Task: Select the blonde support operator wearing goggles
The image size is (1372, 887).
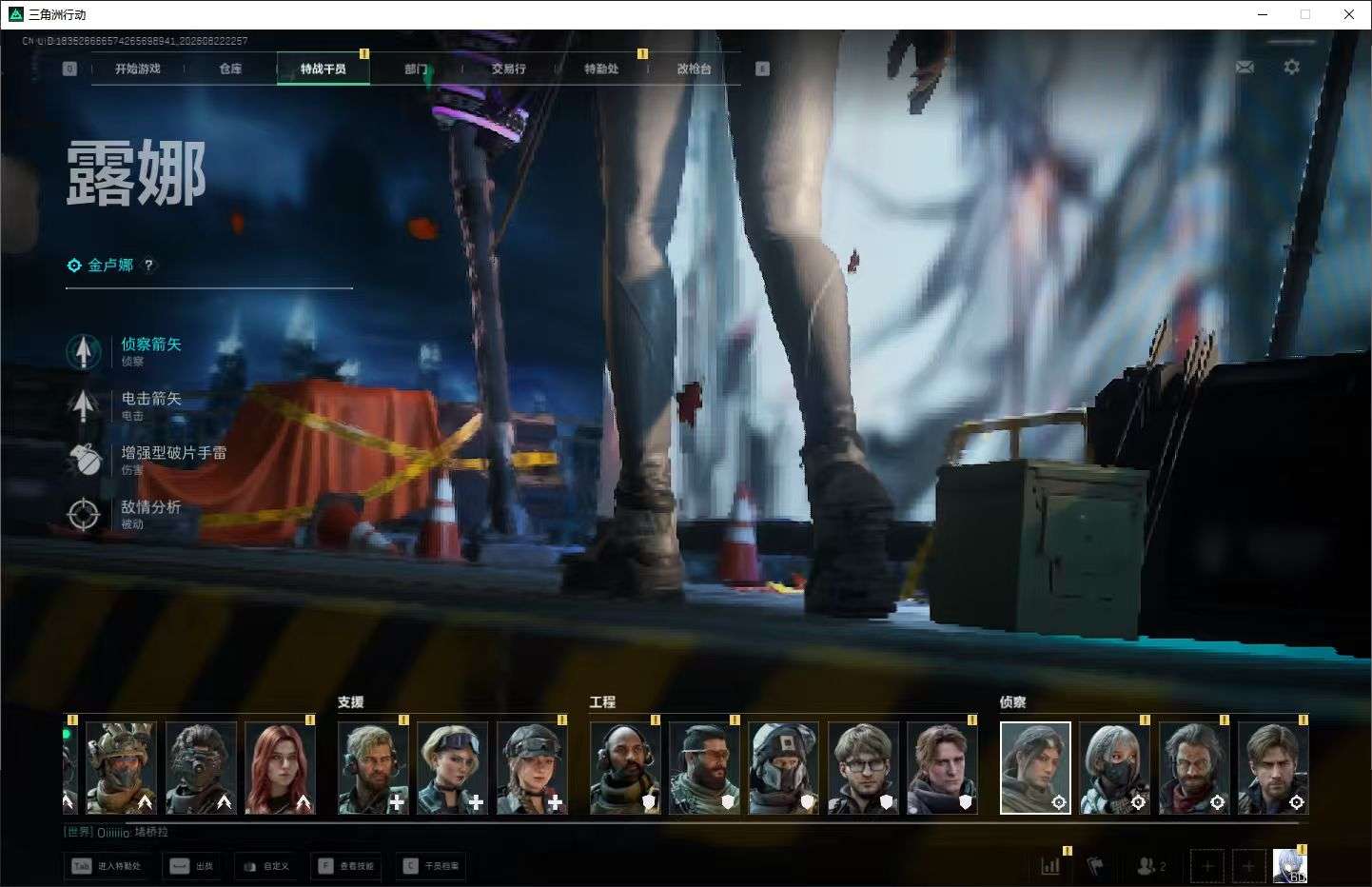Action: (x=452, y=767)
